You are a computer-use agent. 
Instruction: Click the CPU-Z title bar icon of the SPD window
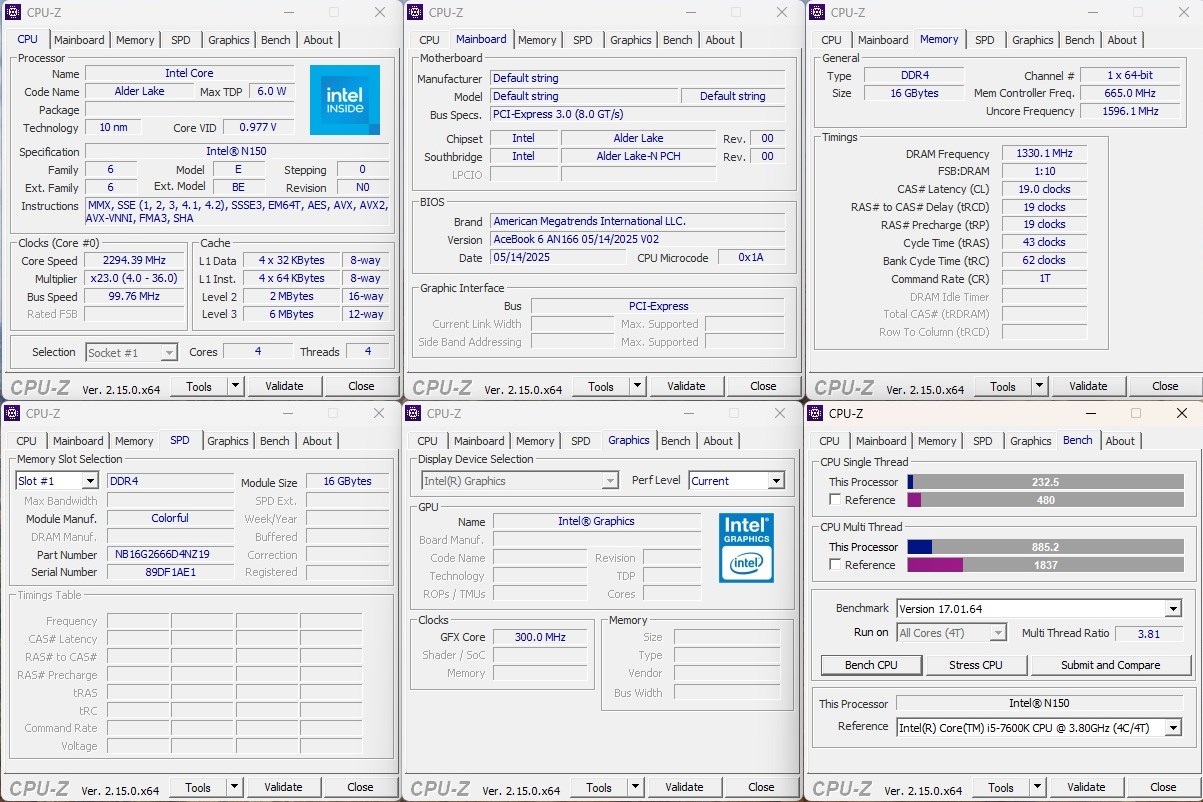coord(13,413)
